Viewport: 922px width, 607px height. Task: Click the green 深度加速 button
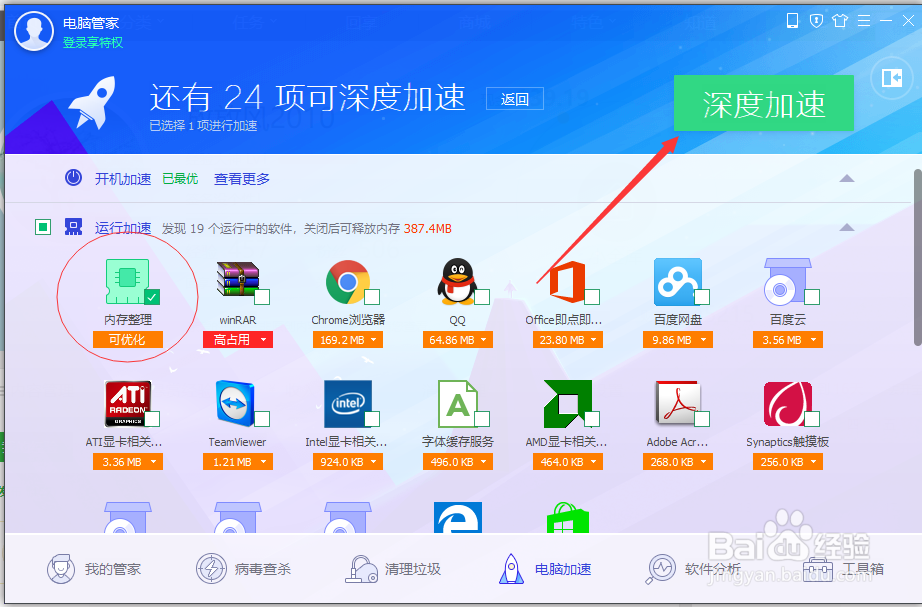click(x=763, y=103)
